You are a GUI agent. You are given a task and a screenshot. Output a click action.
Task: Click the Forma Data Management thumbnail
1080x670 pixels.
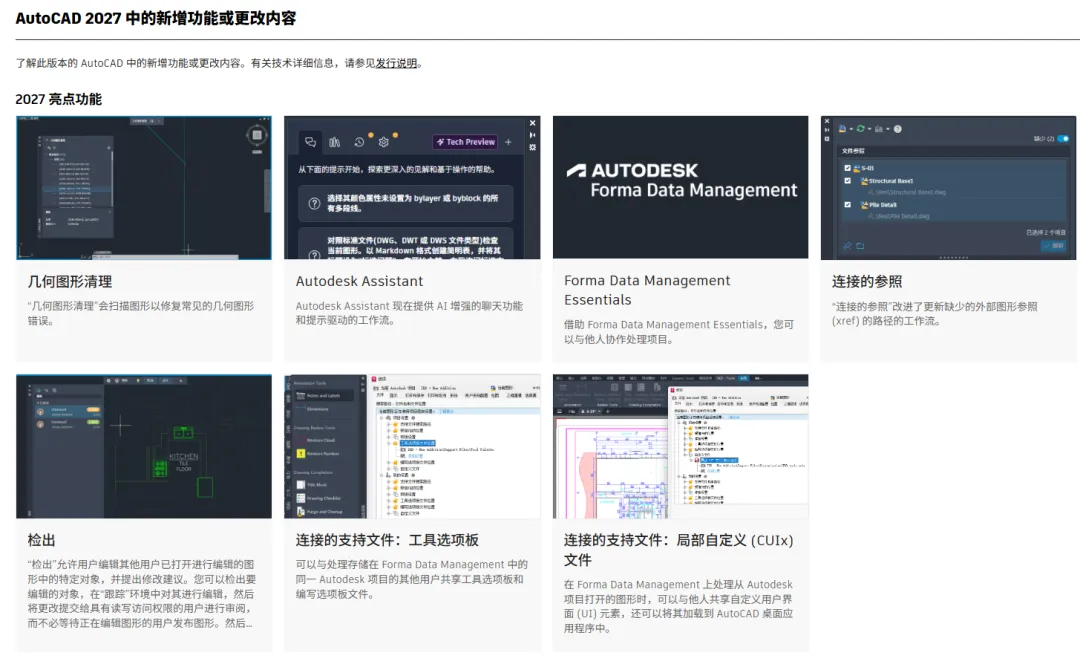pyautogui.click(x=681, y=187)
